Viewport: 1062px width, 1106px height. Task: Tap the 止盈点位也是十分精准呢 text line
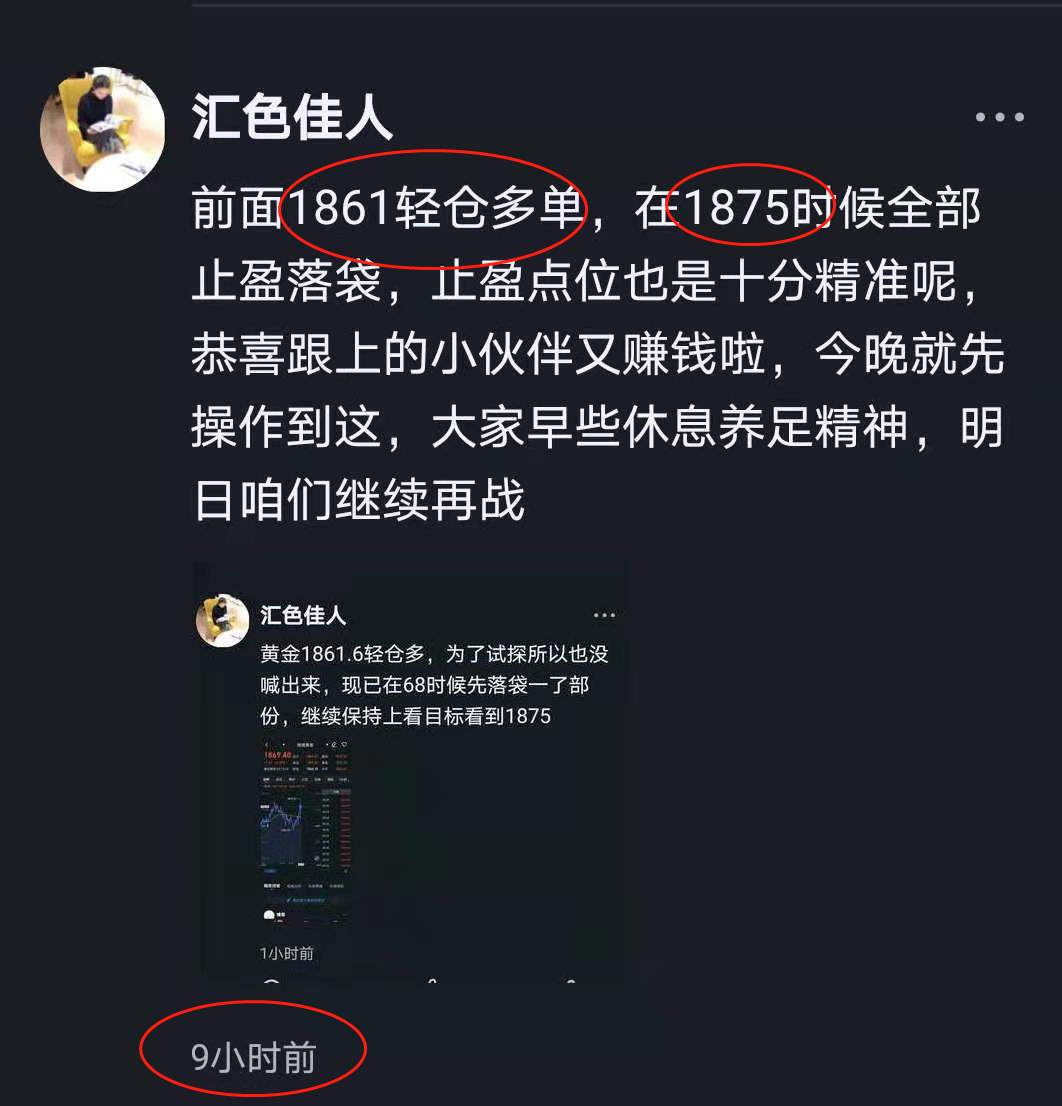694,281
